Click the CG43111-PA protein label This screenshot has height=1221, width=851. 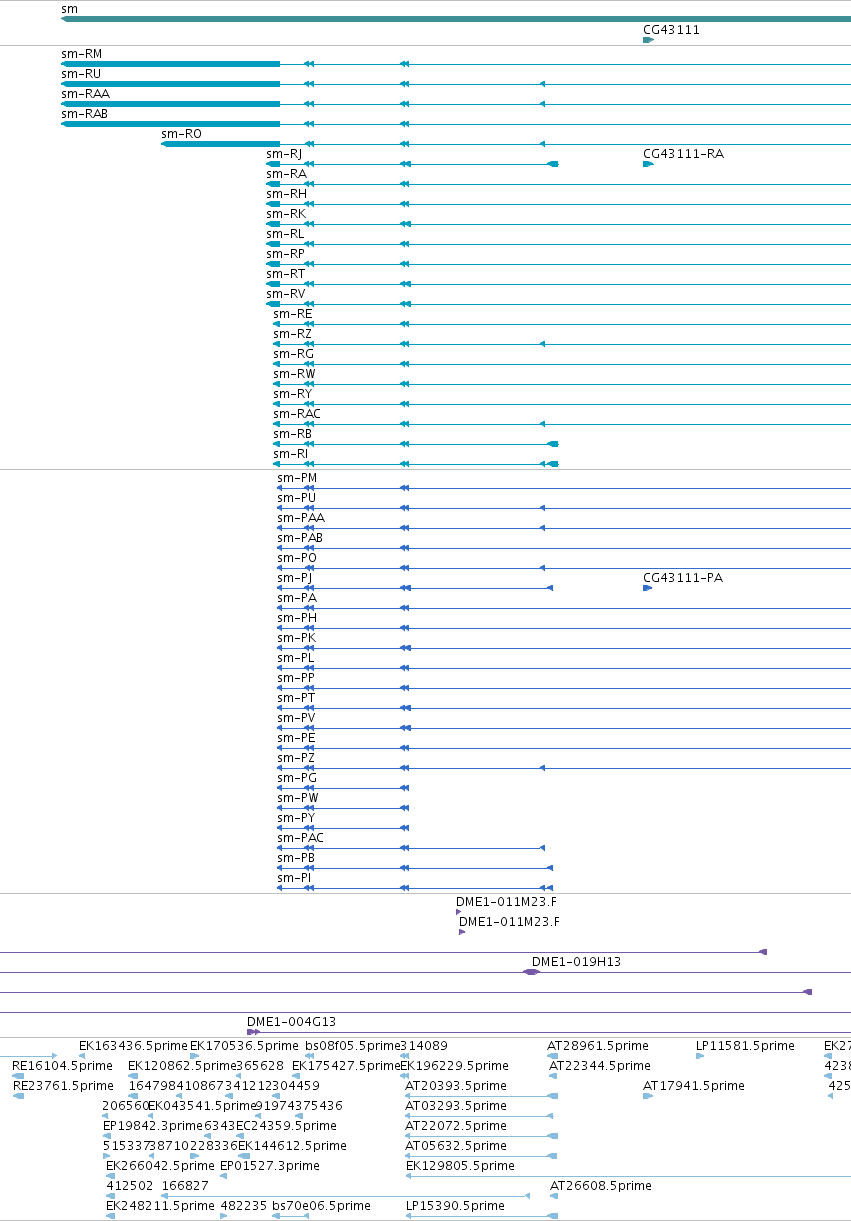coord(683,578)
